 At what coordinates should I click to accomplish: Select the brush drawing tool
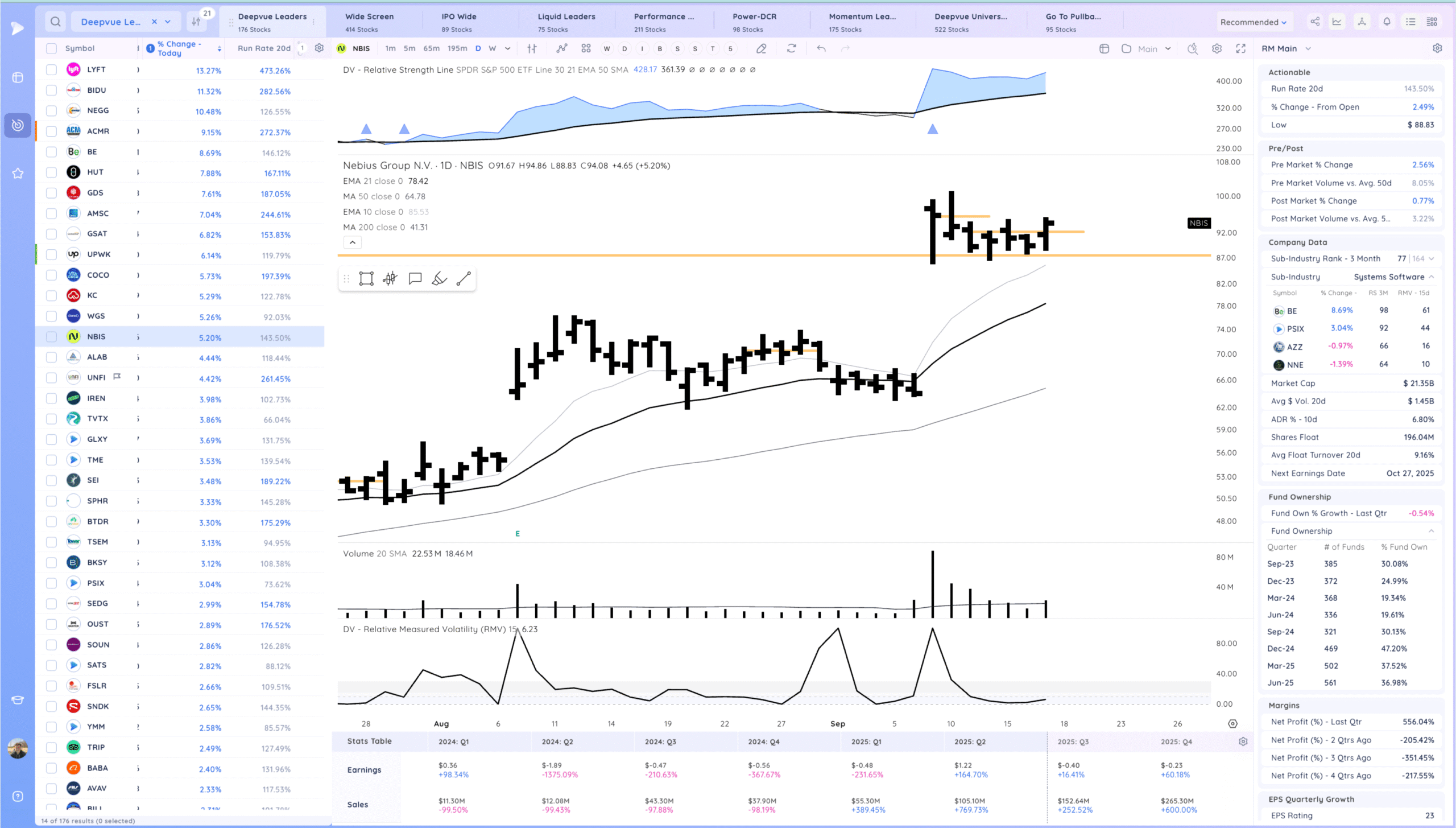[439, 278]
